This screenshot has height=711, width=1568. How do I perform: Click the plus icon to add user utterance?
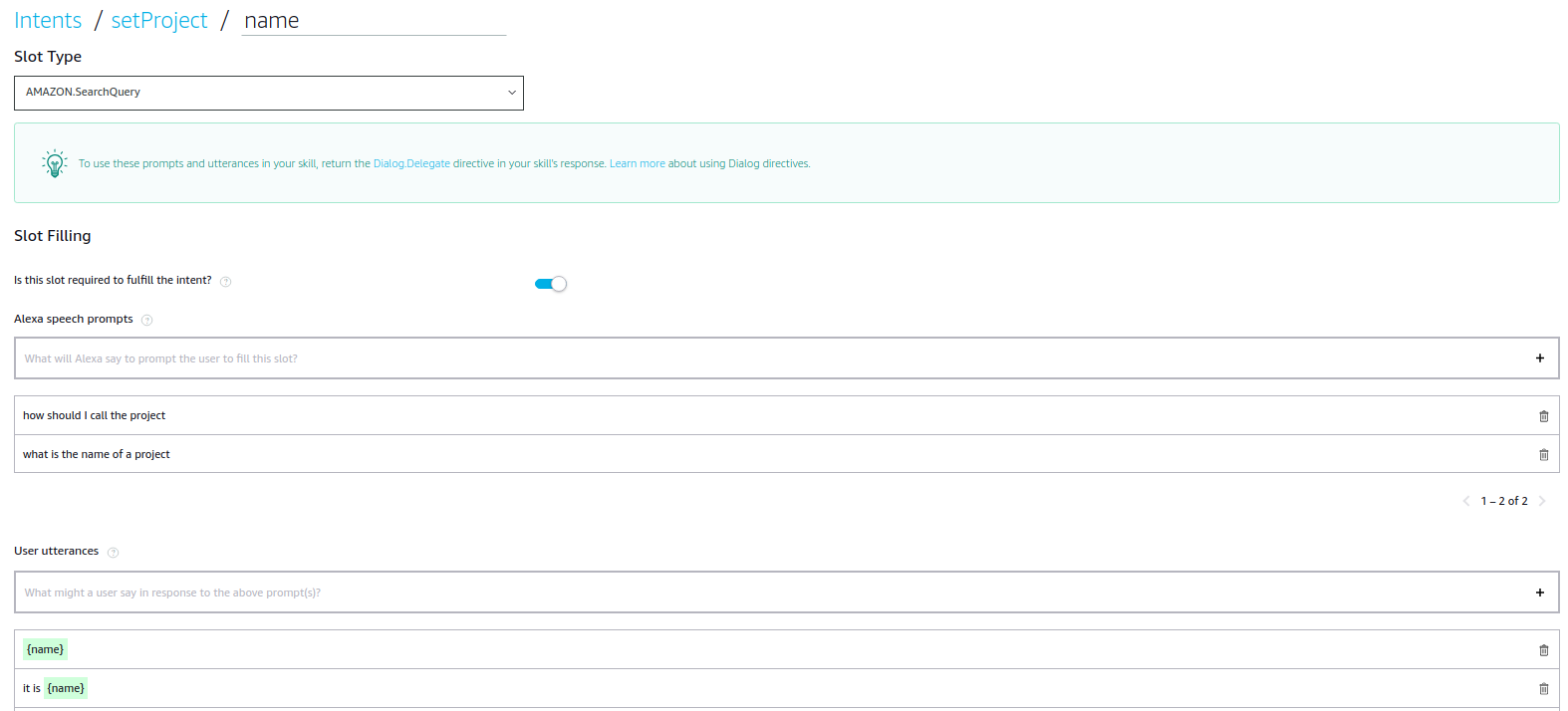pyautogui.click(x=1539, y=592)
